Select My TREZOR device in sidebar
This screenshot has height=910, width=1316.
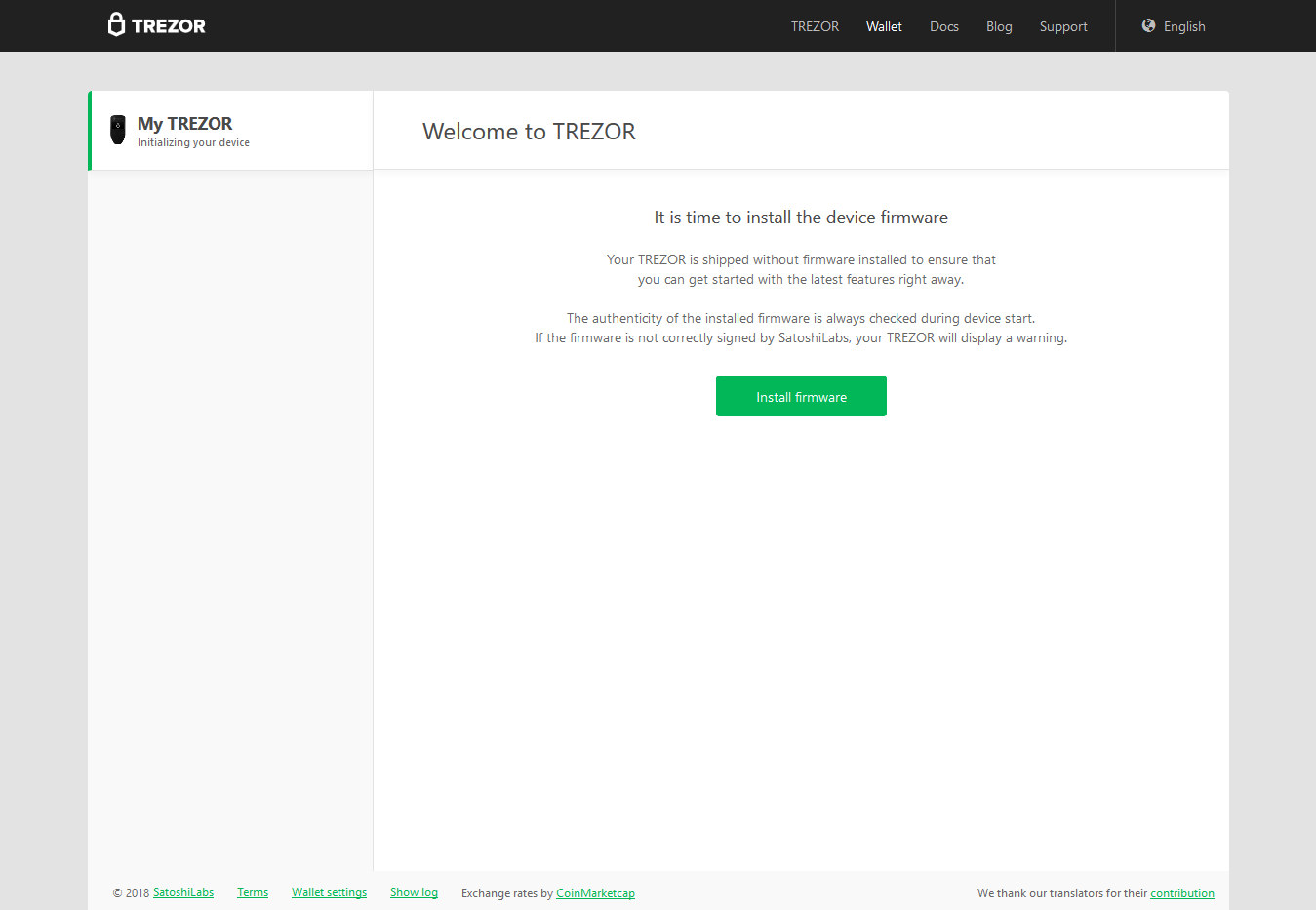184,124
